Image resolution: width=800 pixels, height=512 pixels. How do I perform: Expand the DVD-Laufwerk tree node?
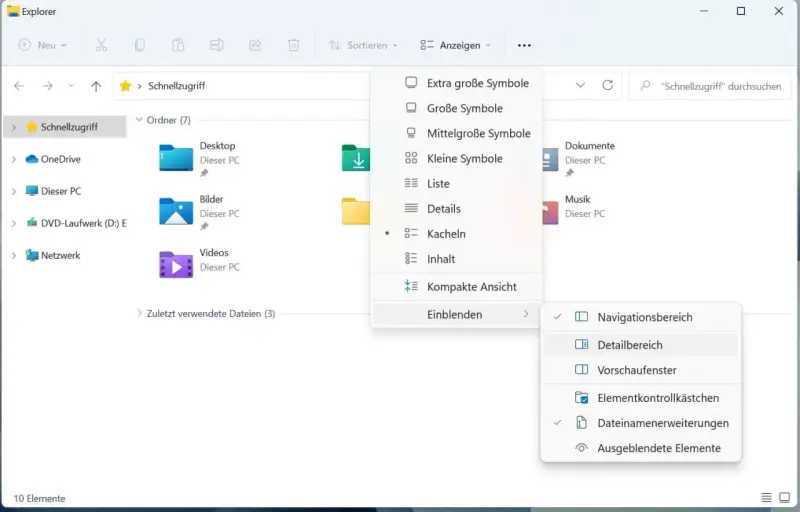14,223
